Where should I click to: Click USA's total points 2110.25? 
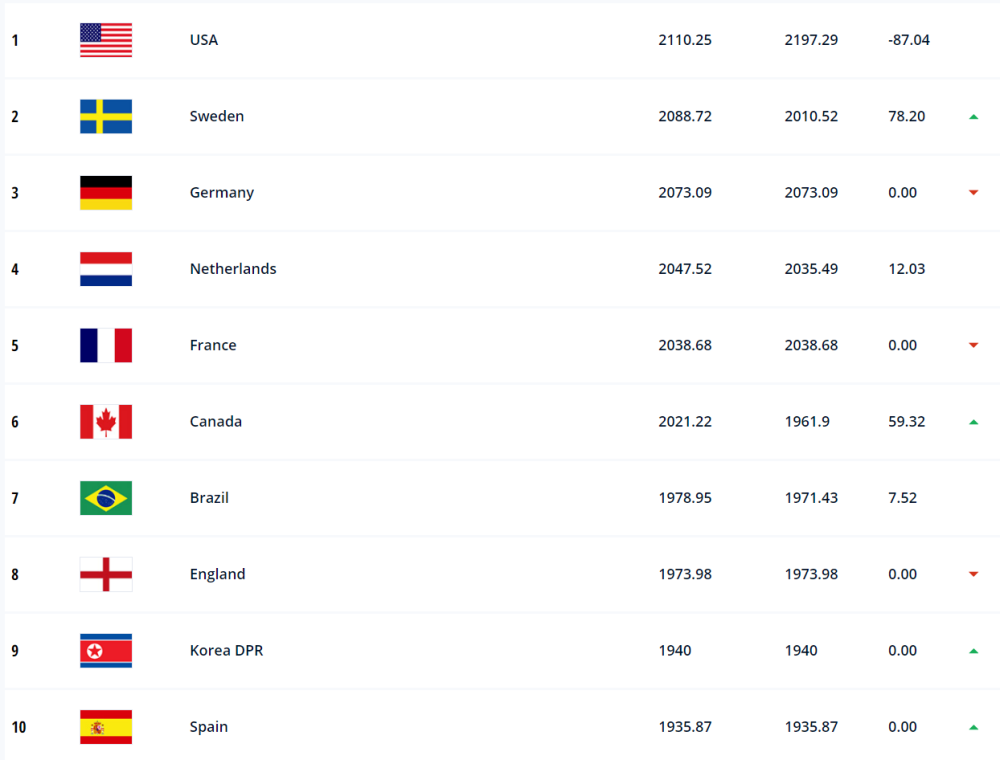(685, 40)
